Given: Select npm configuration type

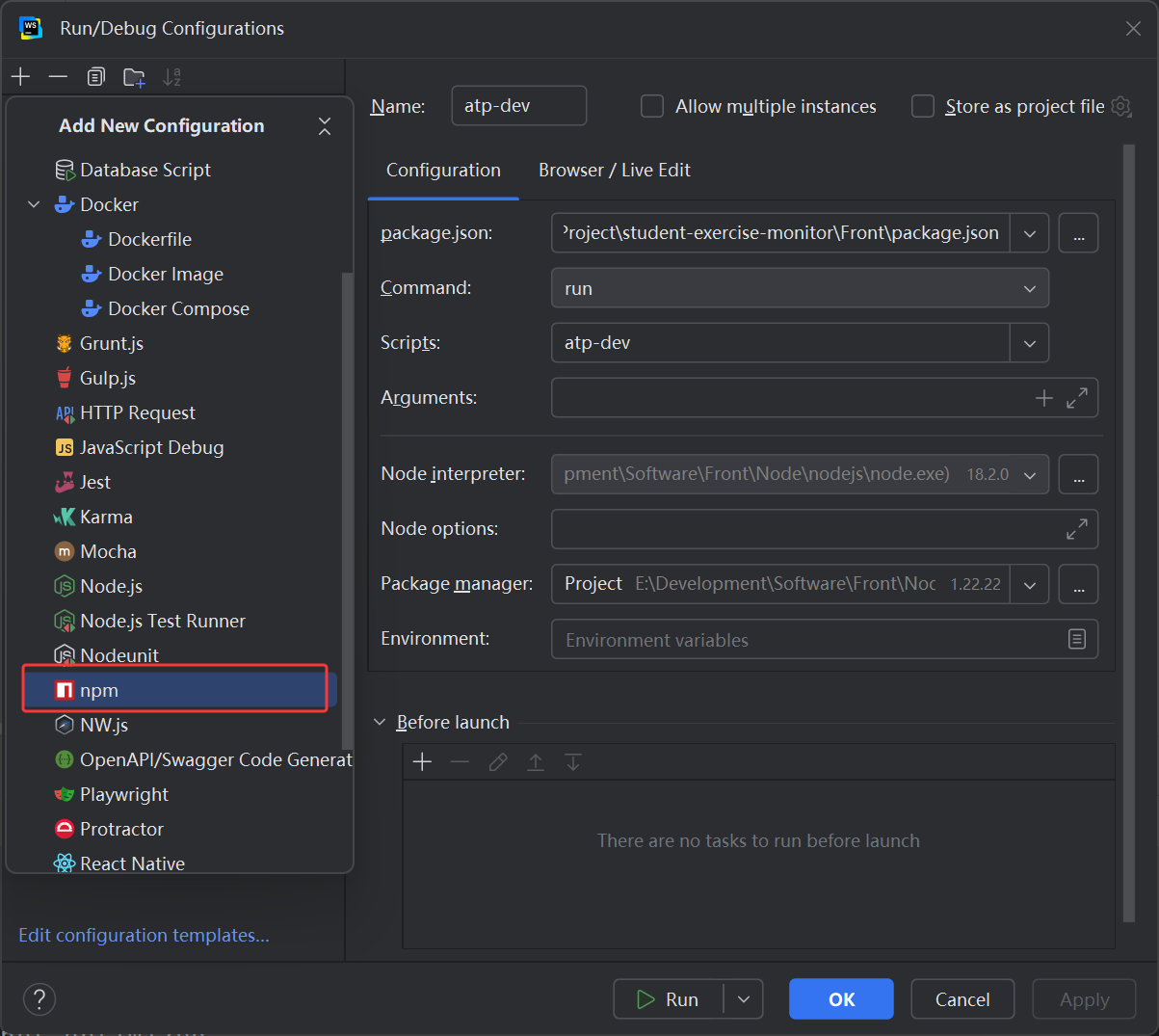Looking at the screenshot, I should [x=175, y=690].
